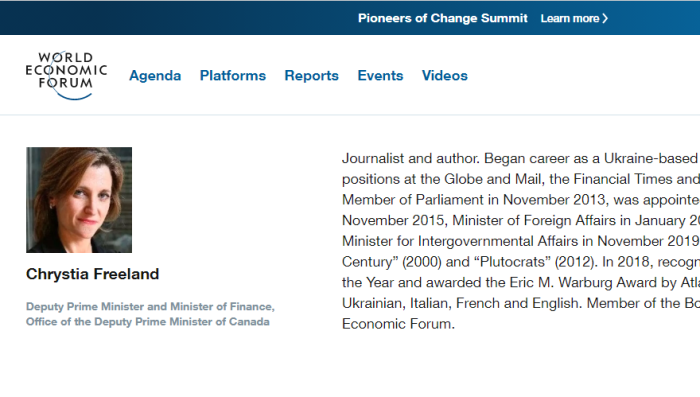The height and width of the screenshot is (397, 700).
Task: Go to the Reports section
Action: point(312,75)
